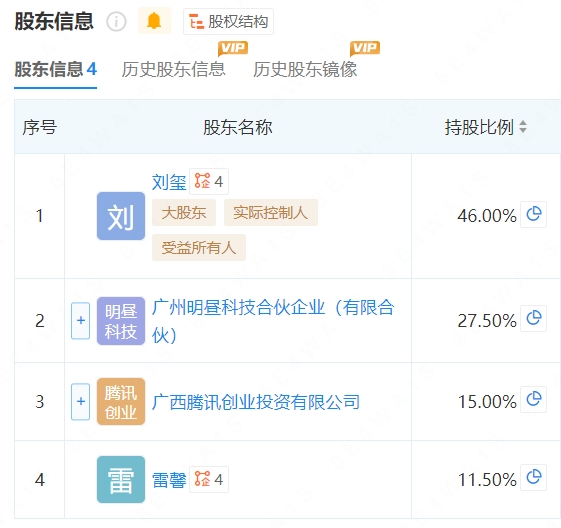Image resolution: width=561 pixels, height=528 pixels.
Task: Open pie chart icon for 15.00% share
Action: click(x=533, y=400)
